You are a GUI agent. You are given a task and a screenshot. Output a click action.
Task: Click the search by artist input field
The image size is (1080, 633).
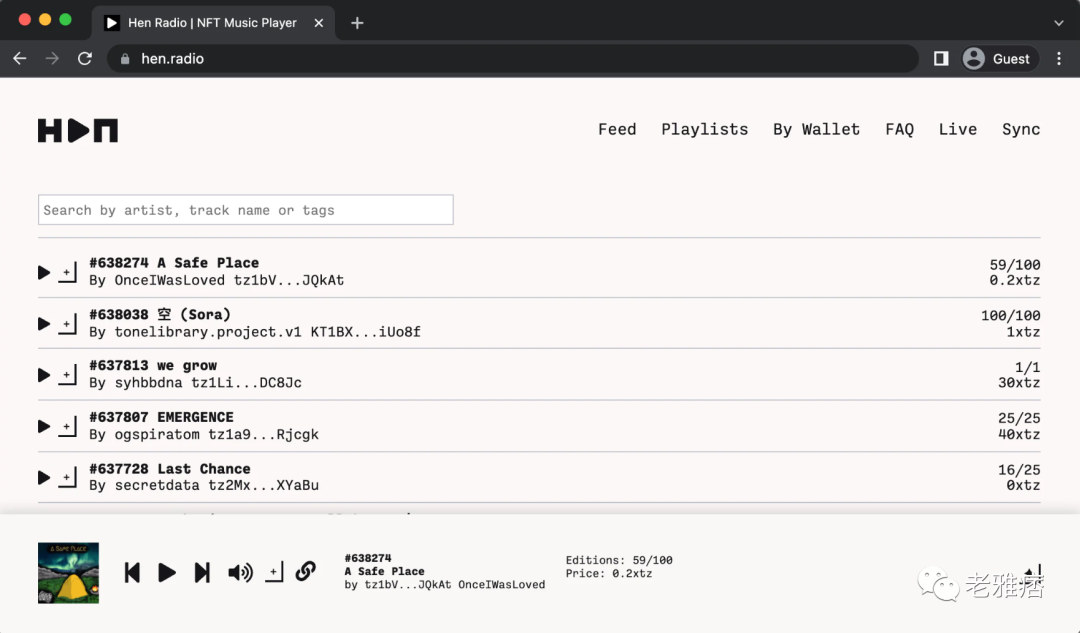245,210
